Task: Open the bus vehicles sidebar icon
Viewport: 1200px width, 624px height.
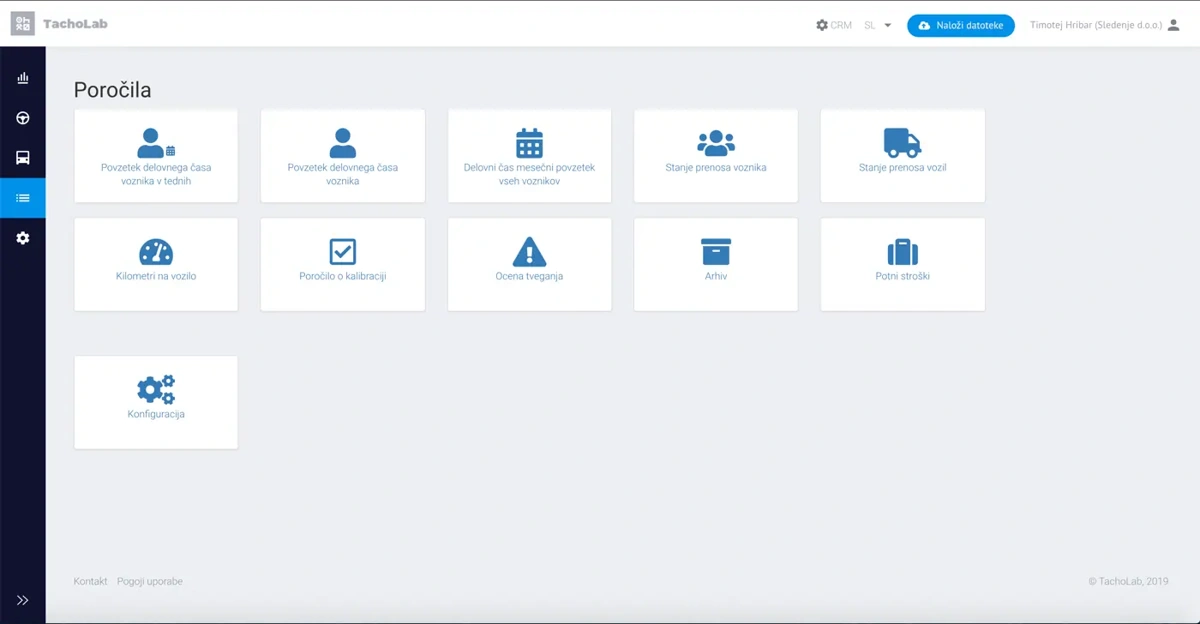Action: click(23, 158)
